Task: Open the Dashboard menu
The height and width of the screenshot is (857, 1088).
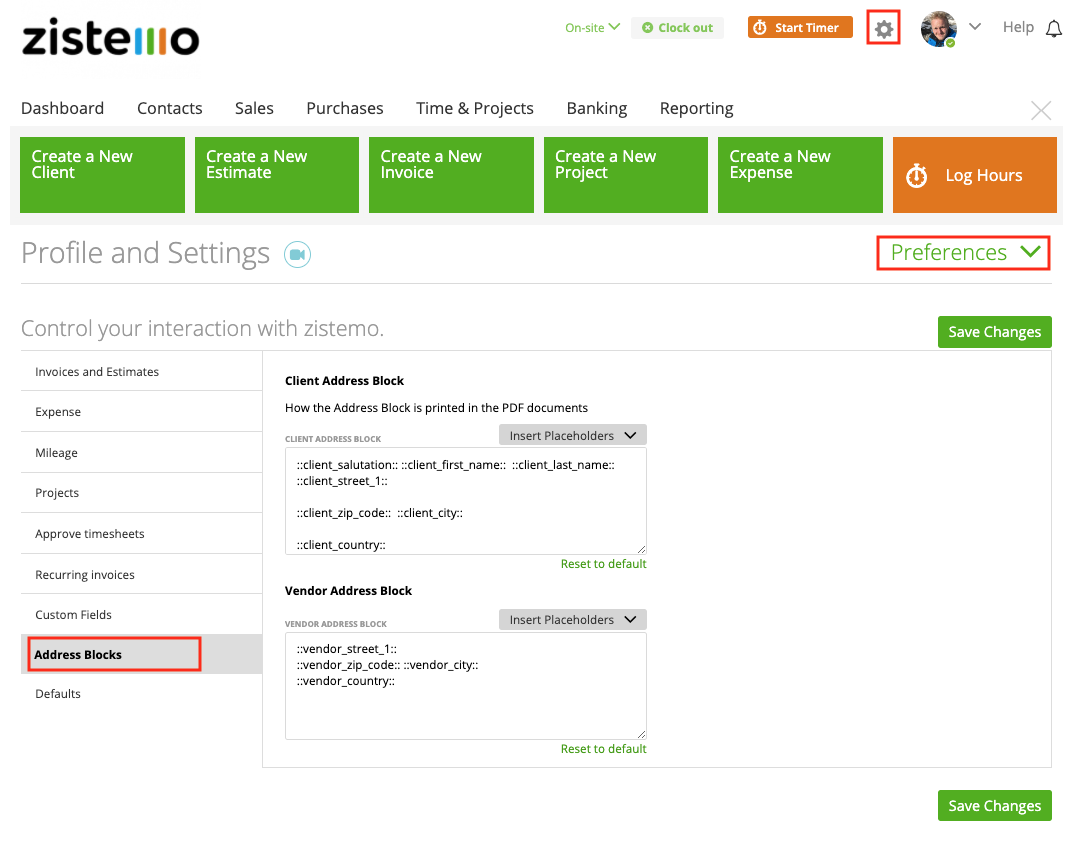Action: [62, 108]
